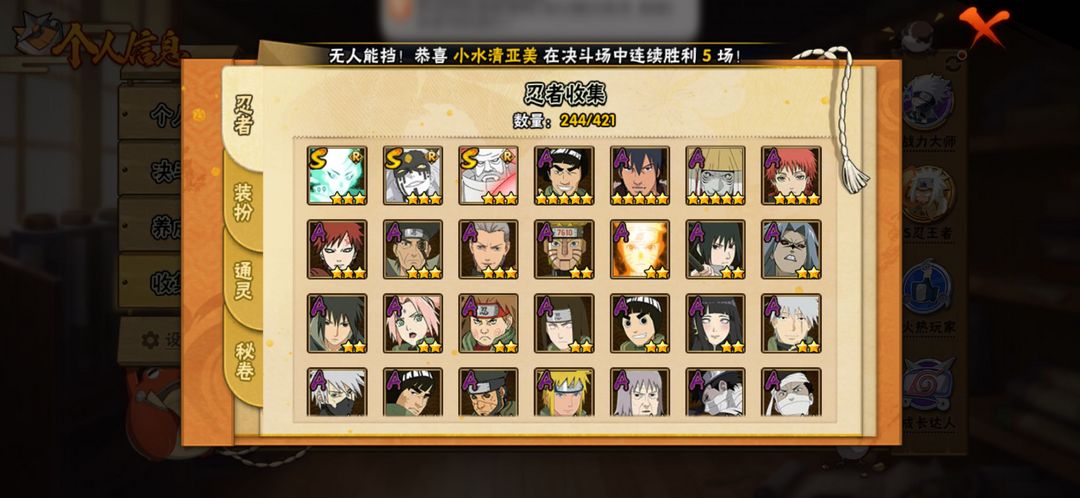Switch to the 装扮 tab

tap(243, 202)
